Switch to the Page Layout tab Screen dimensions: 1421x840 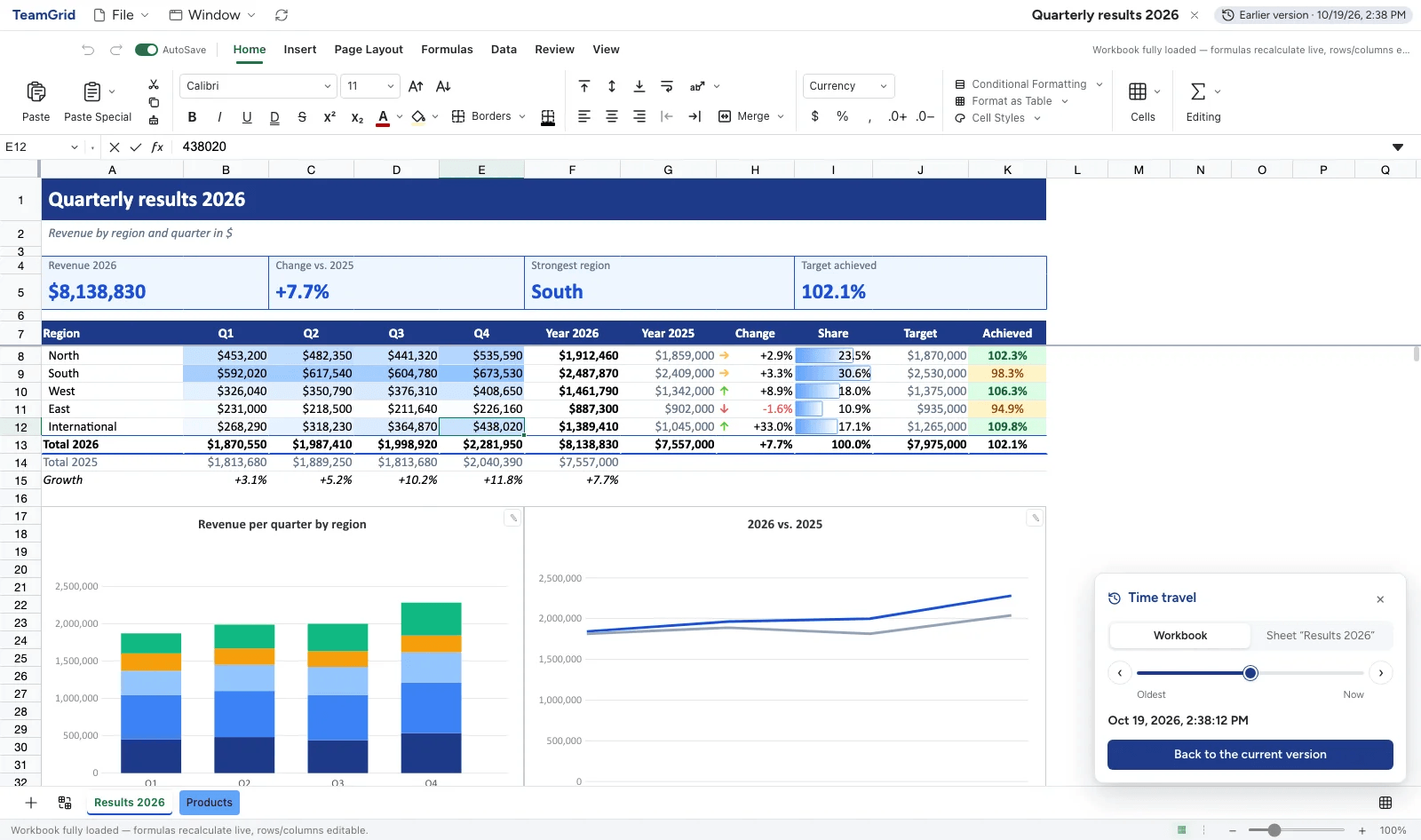[x=369, y=50]
